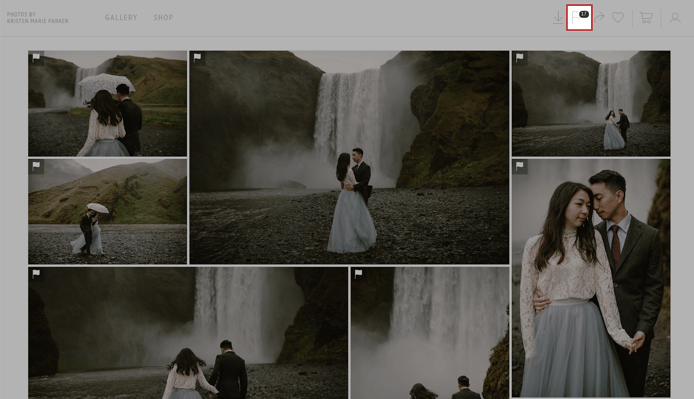Screen dimensions: 694x399
Task: View the close-up couple portrait photo
Action: (591, 278)
